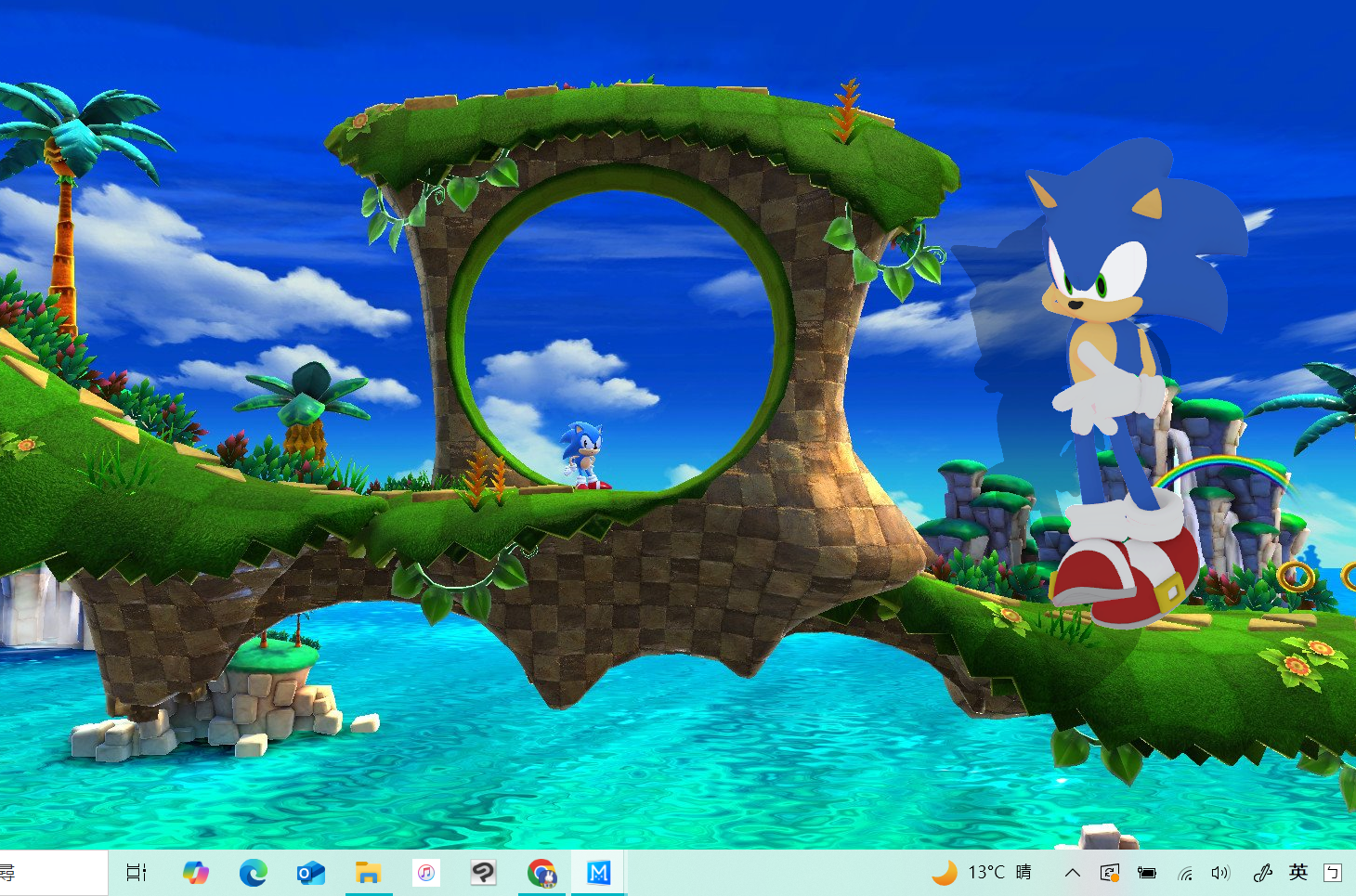Launch Copilot from the taskbar
Viewport: 1356px width, 896px height.
pos(195,873)
